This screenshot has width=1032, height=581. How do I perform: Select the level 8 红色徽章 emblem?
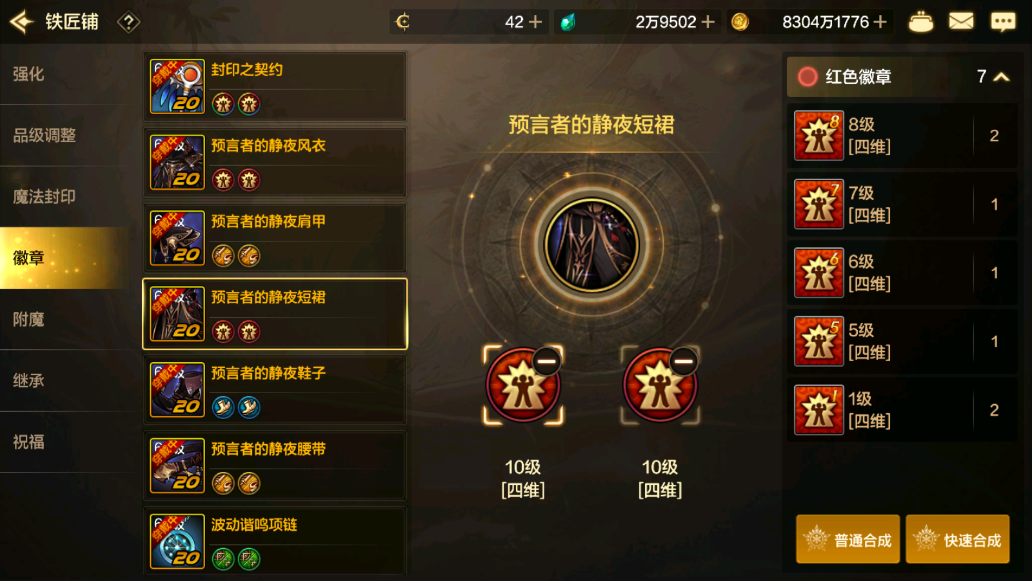coord(902,136)
